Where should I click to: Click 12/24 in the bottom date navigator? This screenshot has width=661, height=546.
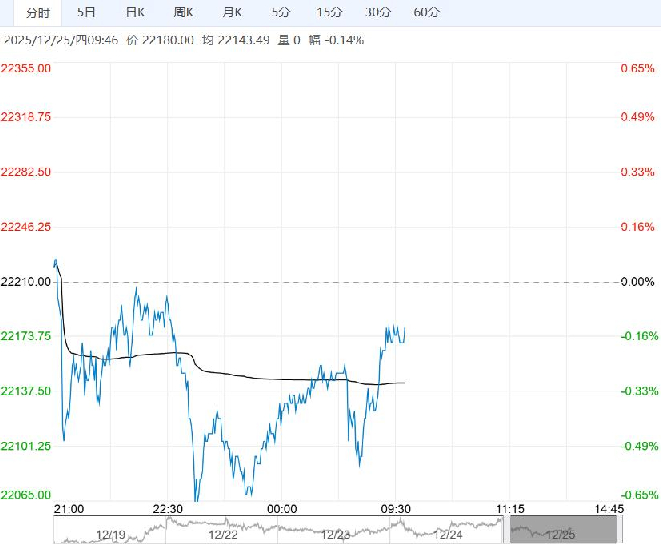click(x=449, y=533)
